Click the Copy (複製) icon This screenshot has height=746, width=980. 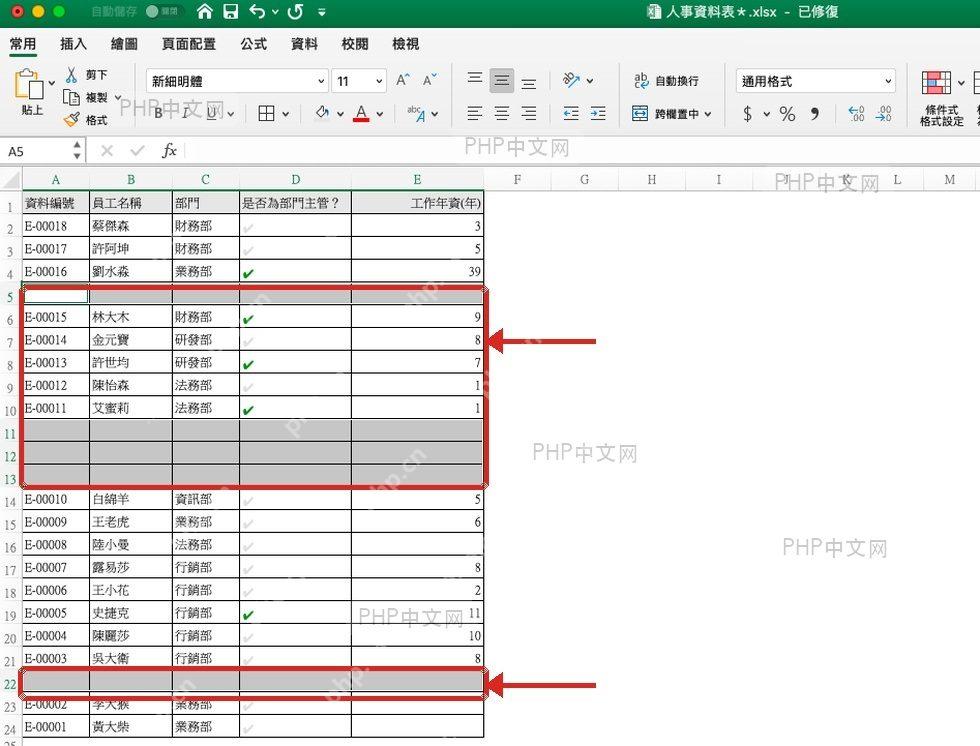click(71, 97)
